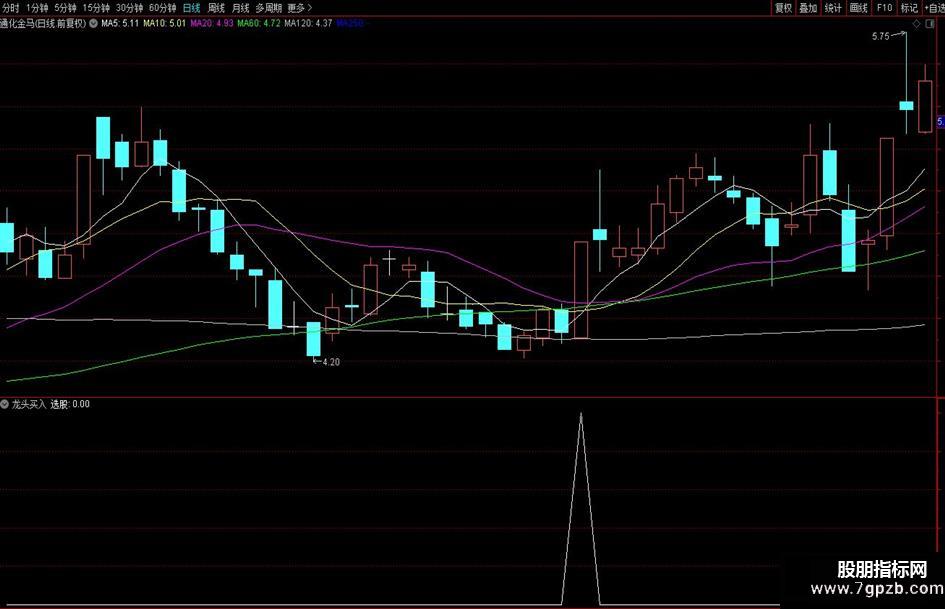Click the MA5: 5.11 label
945x609 pixels.
120,24
